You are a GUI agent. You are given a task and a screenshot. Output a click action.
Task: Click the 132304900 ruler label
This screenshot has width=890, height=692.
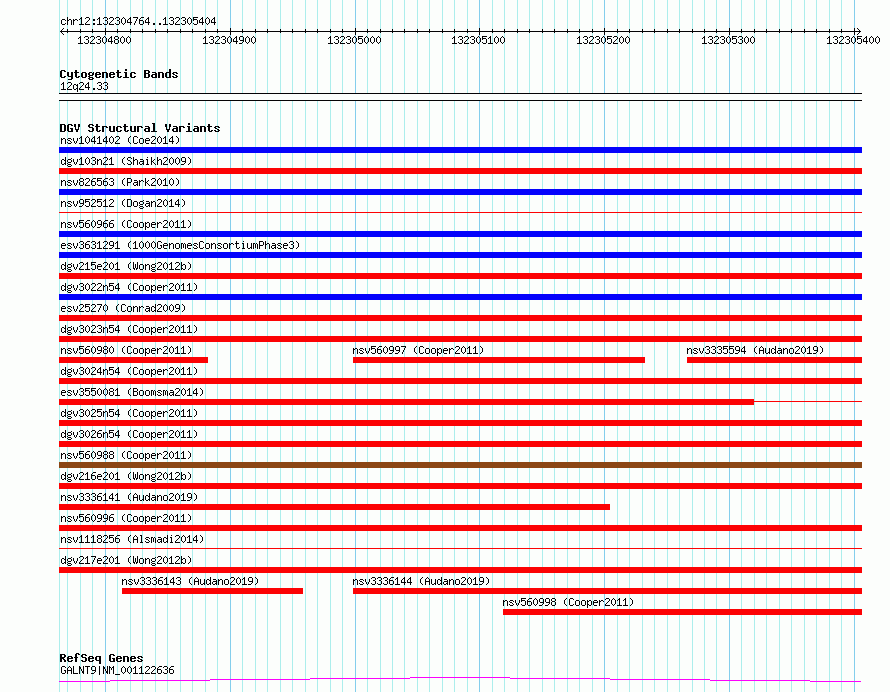click(x=229, y=40)
